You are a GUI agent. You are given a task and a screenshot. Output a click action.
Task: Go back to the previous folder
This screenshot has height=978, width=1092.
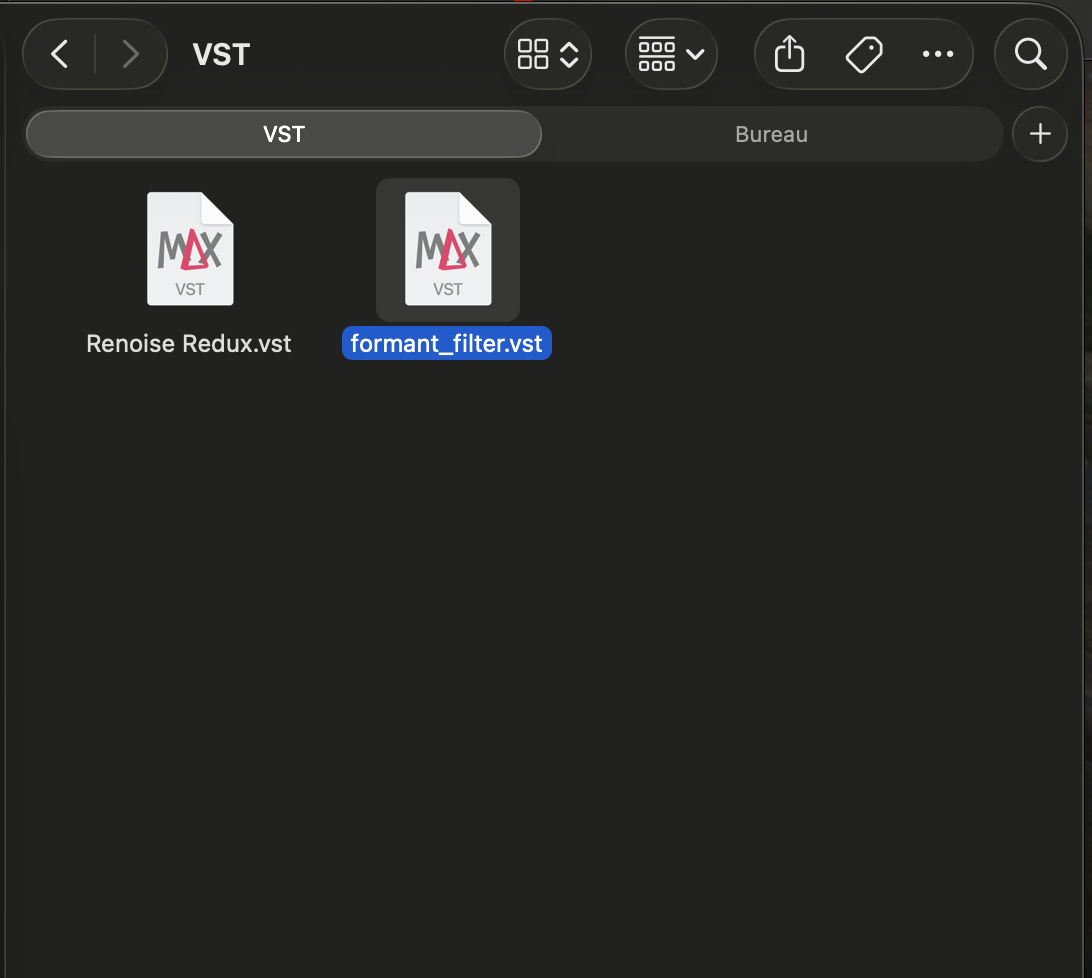coord(60,54)
